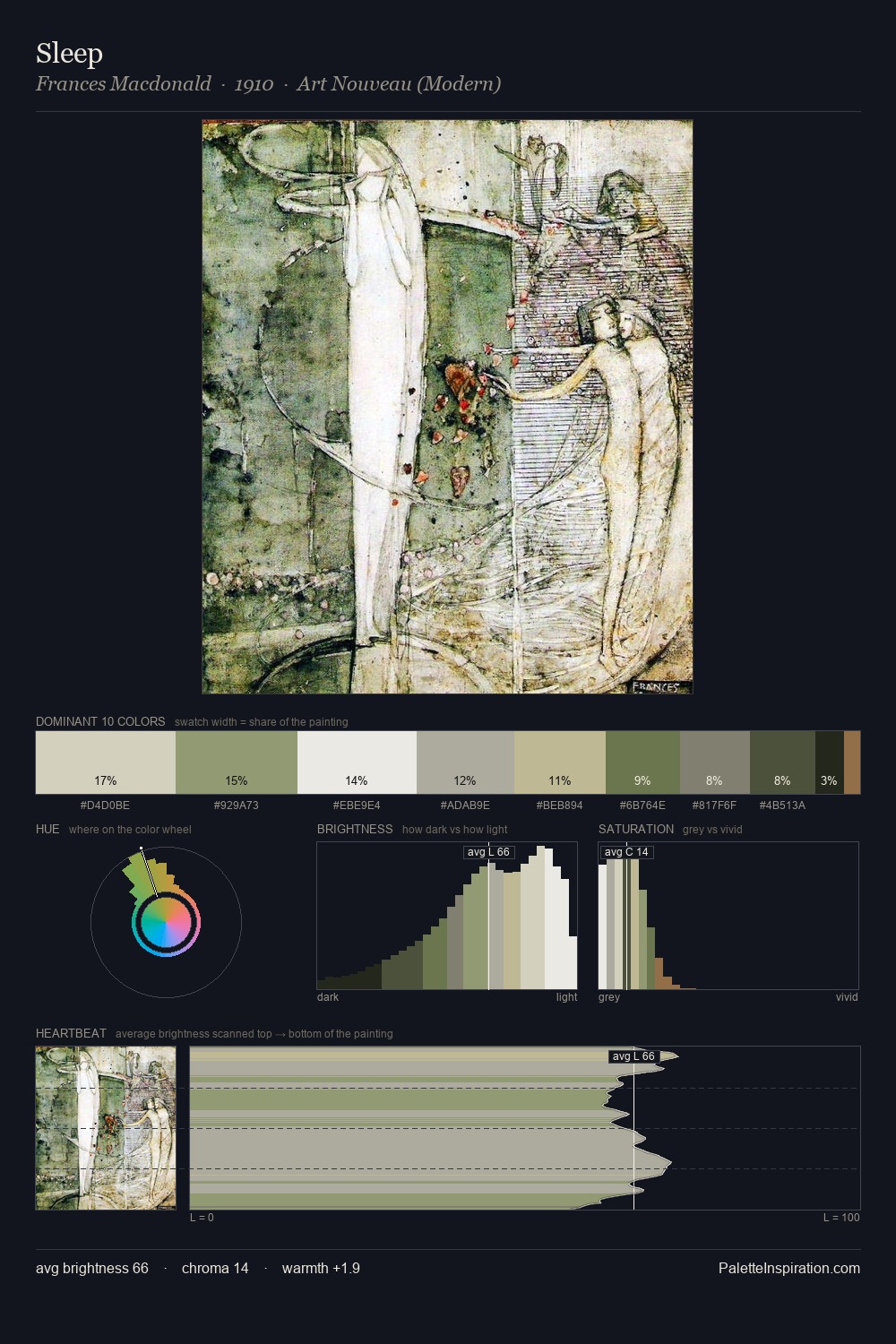This screenshot has height=1344, width=896.
Task: Select the #6B764E 9% swatch
Action: [x=642, y=762]
